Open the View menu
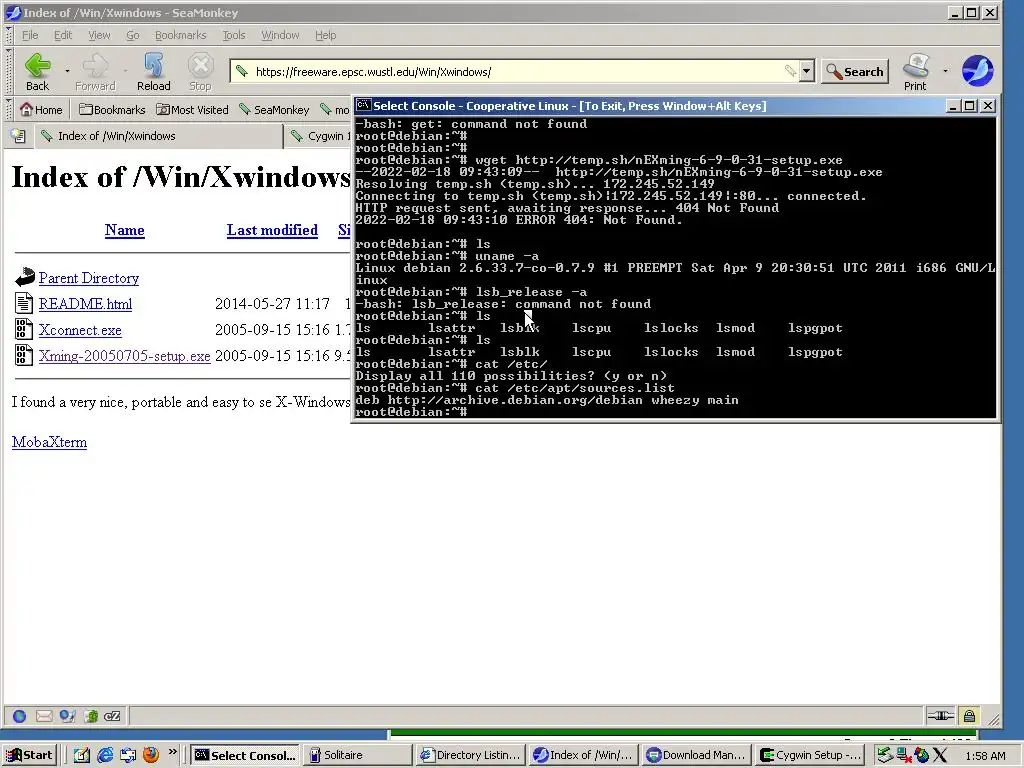The image size is (1024, 768). click(99, 35)
